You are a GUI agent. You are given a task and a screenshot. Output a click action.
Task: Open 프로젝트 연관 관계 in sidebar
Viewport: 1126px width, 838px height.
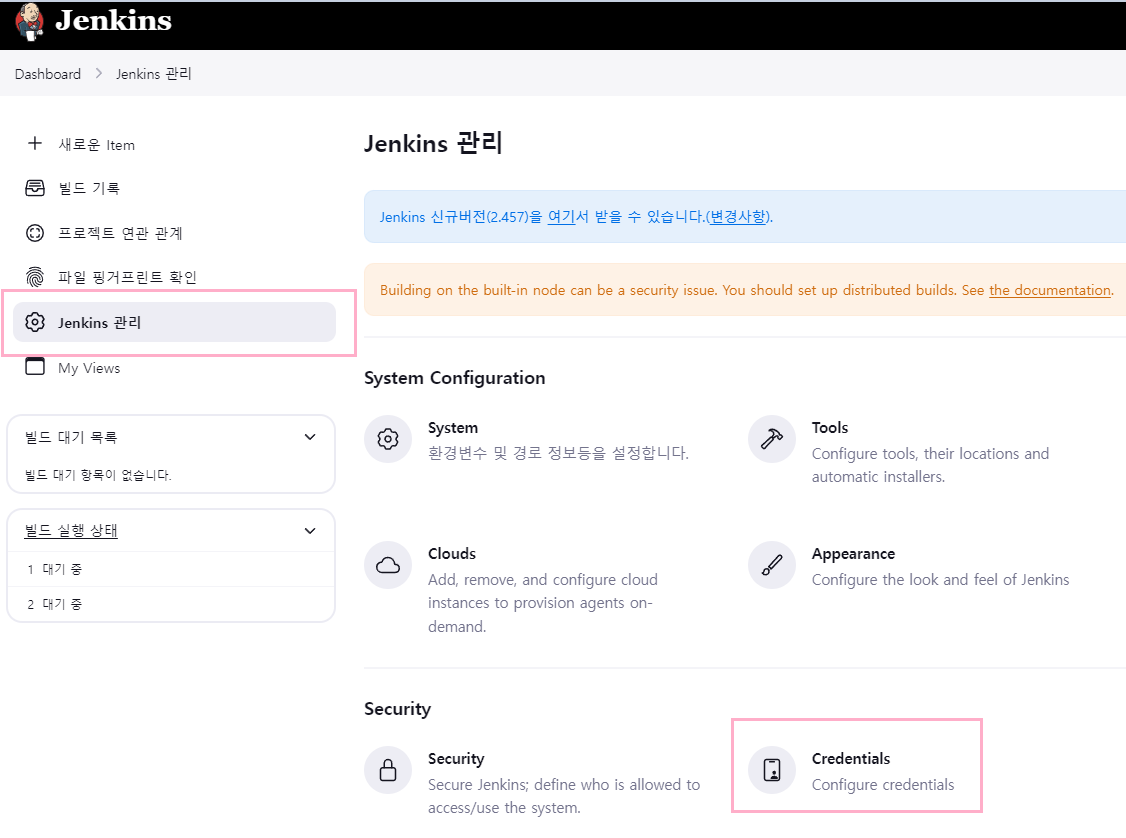(120, 233)
